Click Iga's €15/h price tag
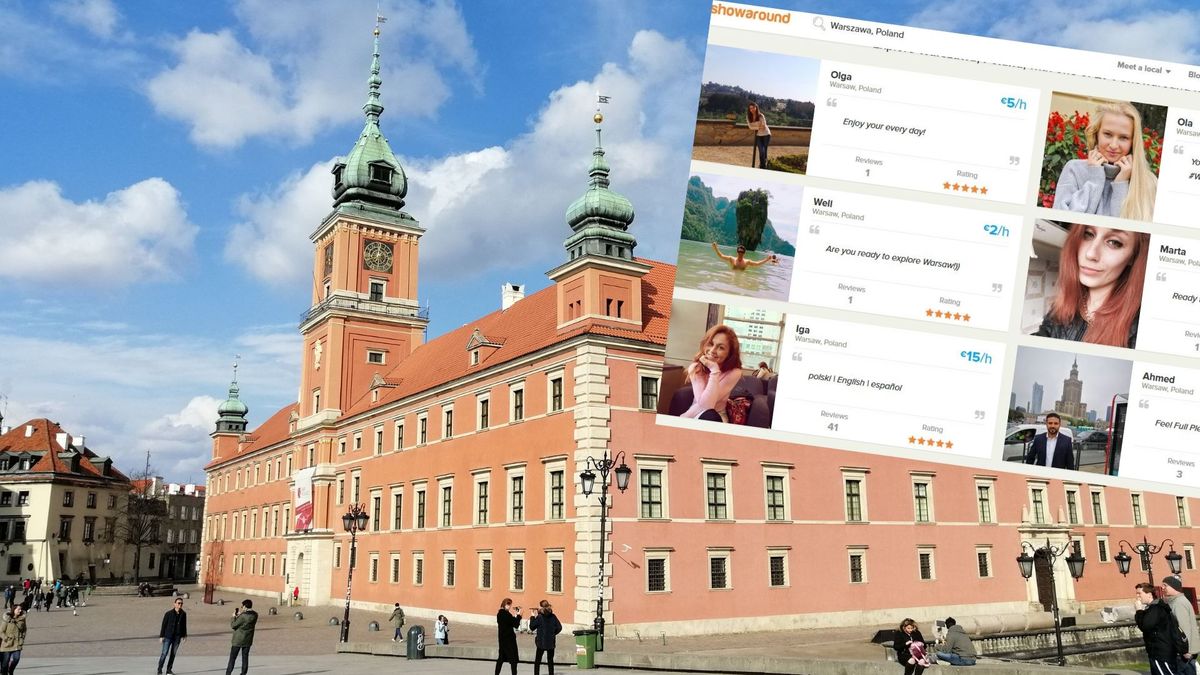Image resolution: width=1200 pixels, height=675 pixels. pos(977,355)
